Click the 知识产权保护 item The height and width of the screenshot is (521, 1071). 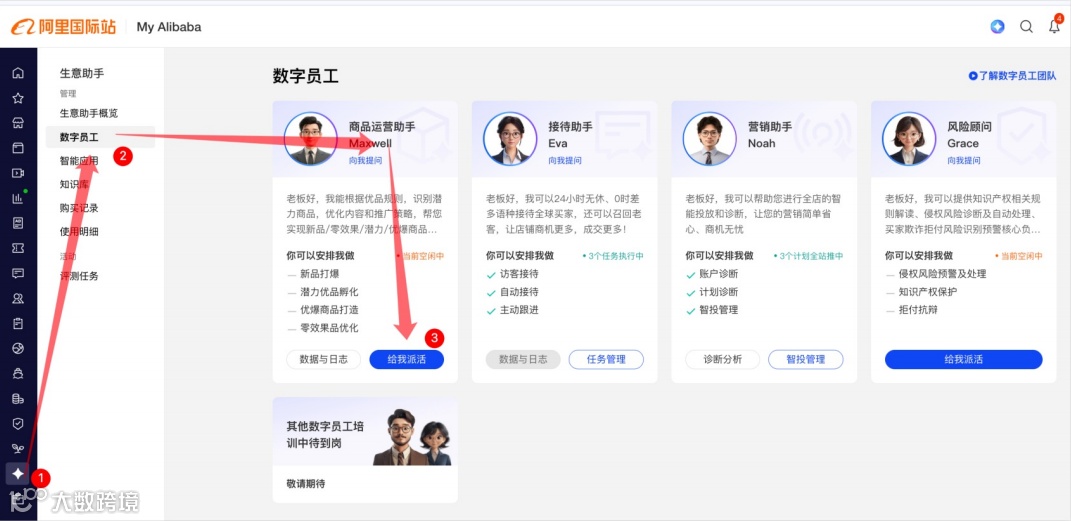(x=928, y=292)
